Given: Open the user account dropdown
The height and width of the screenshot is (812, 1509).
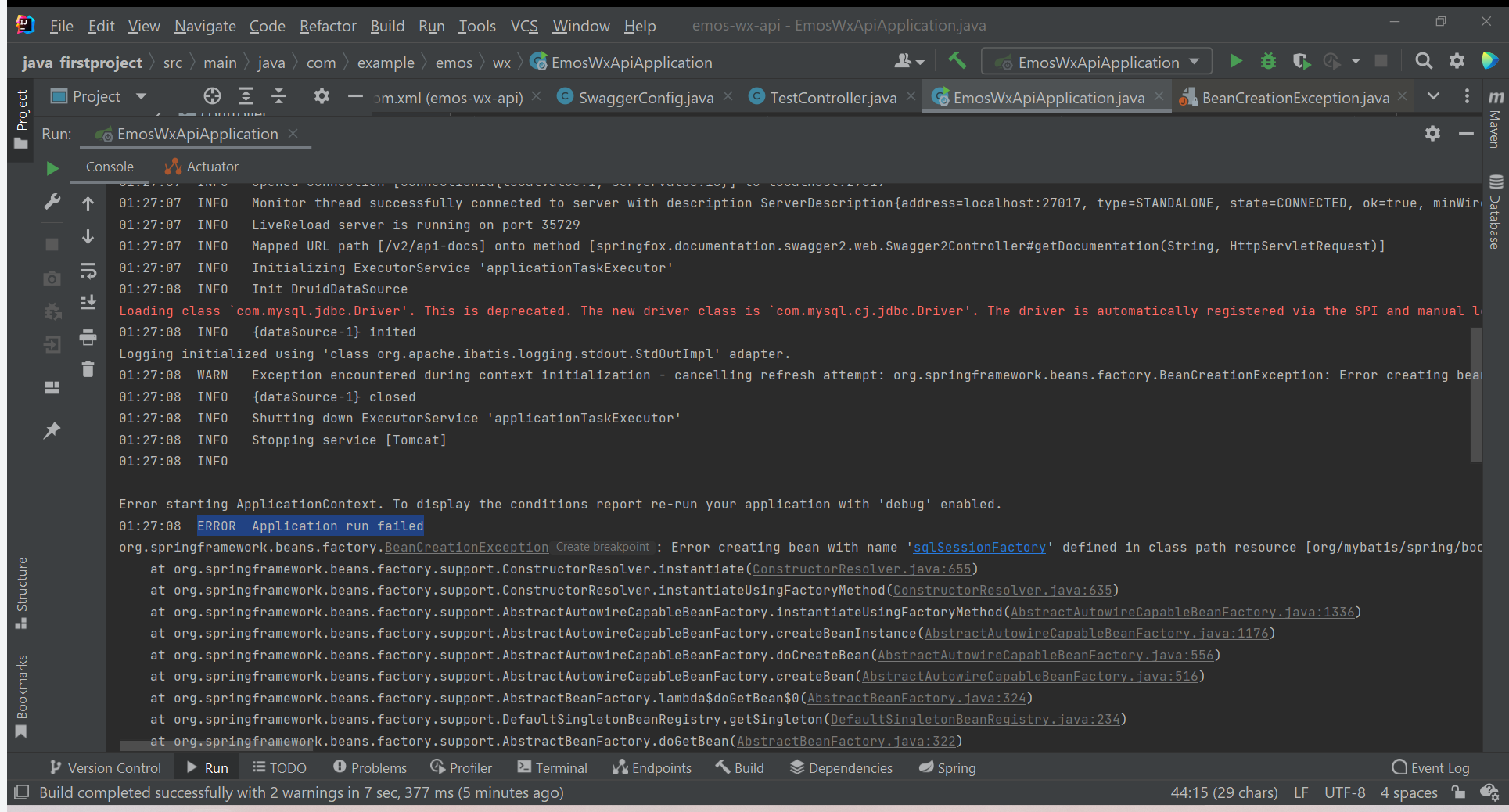Looking at the screenshot, I should click(909, 61).
